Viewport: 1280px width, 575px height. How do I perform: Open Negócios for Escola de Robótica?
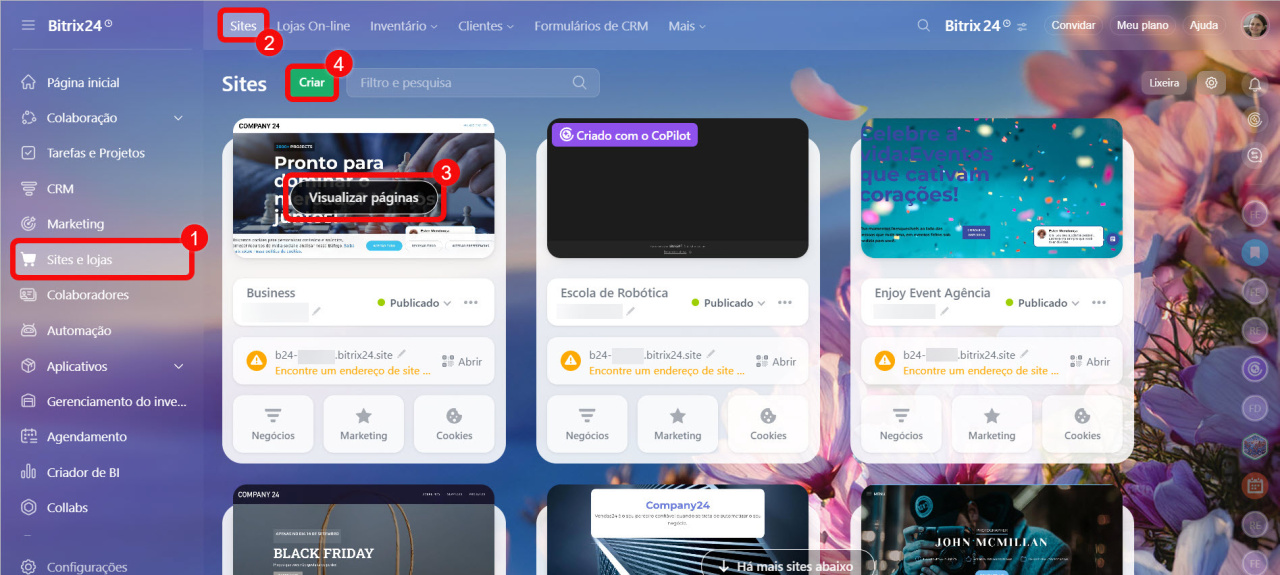click(x=587, y=424)
